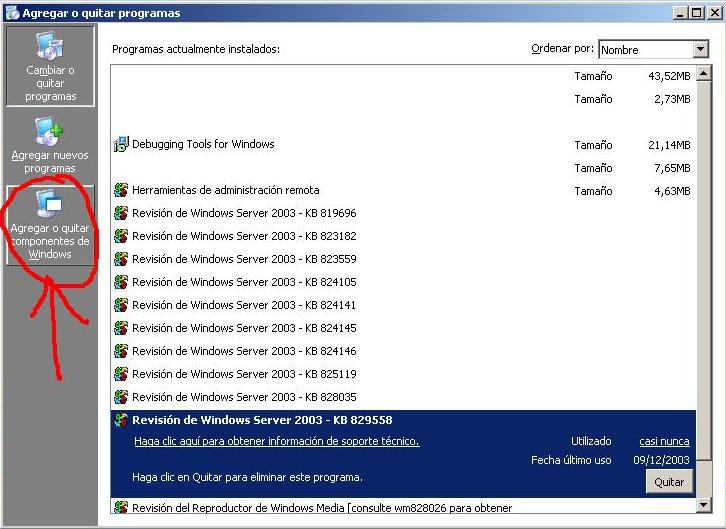Click the icon of KB 823182 entry

point(121,236)
